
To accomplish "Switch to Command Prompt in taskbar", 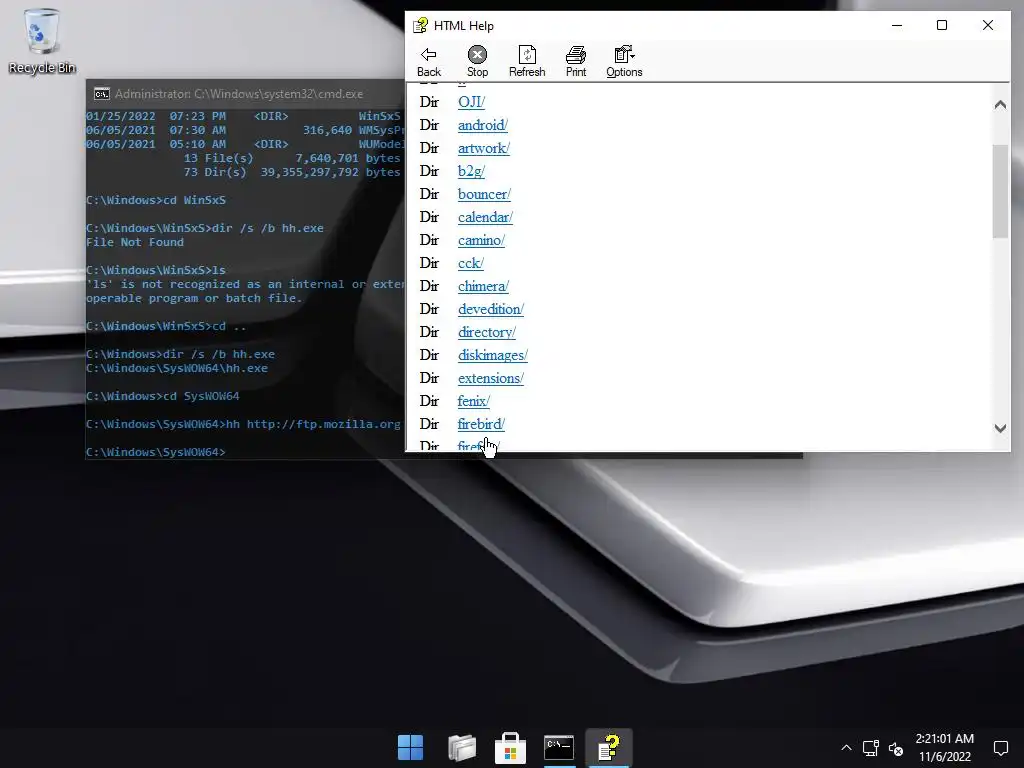I will pyautogui.click(x=559, y=747).
